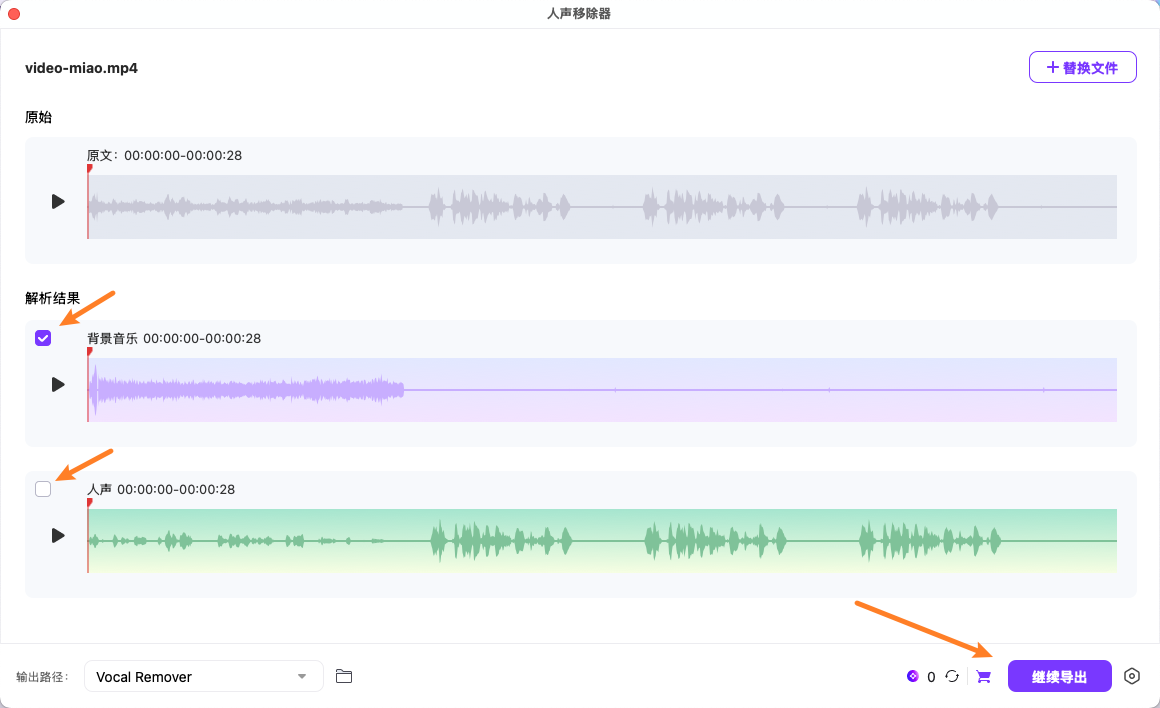Click the 人声 red playhead marker
The height and width of the screenshot is (708, 1160).
pyautogui.click(x=89, y=503)
